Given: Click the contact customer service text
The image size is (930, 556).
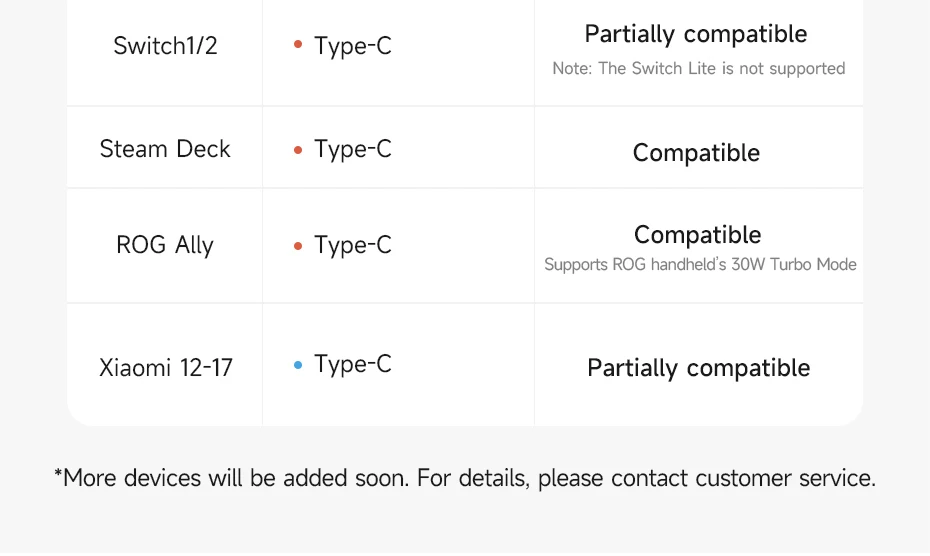Looking at the screenshot, I should [x=743, y=478].
